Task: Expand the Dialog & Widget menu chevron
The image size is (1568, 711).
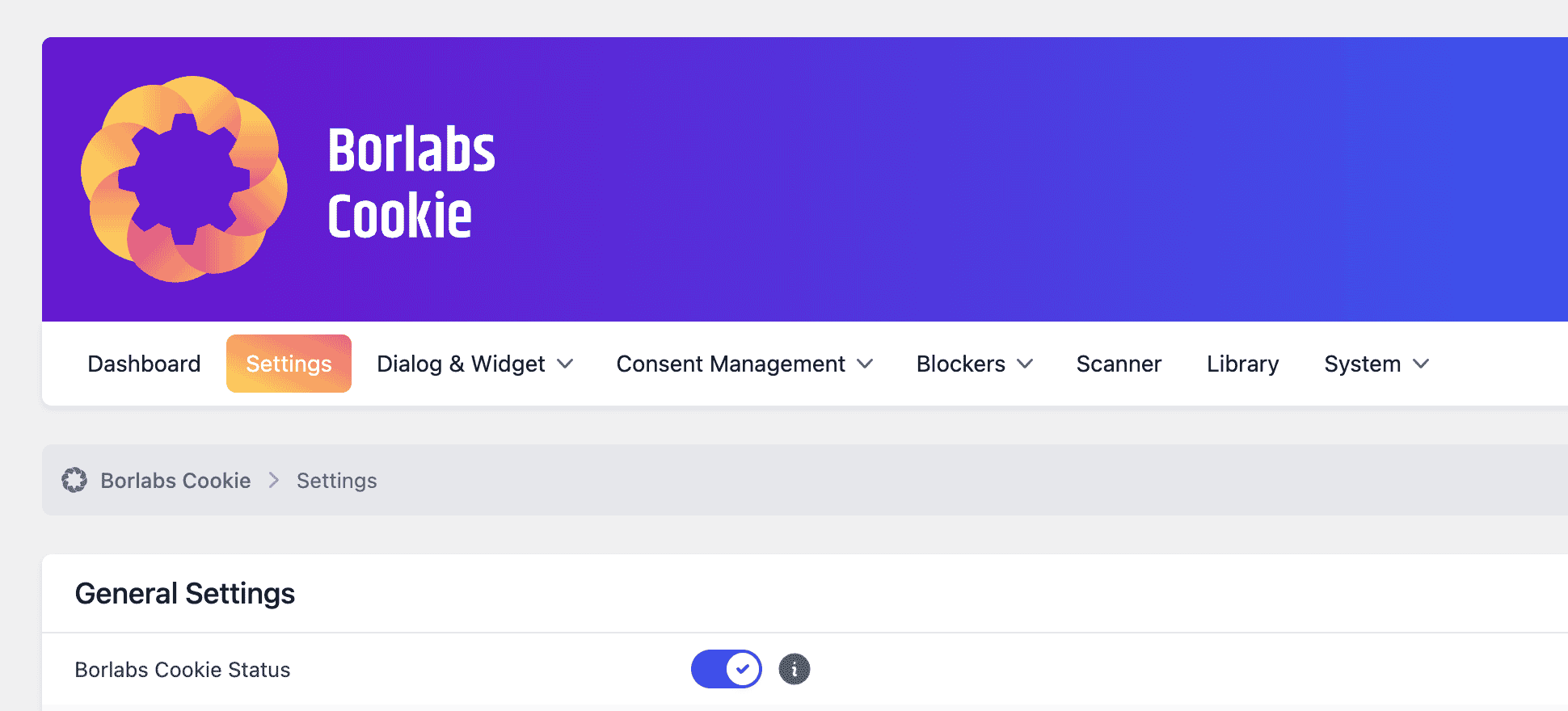Action: pyautogui.click(x=565, y=364)
